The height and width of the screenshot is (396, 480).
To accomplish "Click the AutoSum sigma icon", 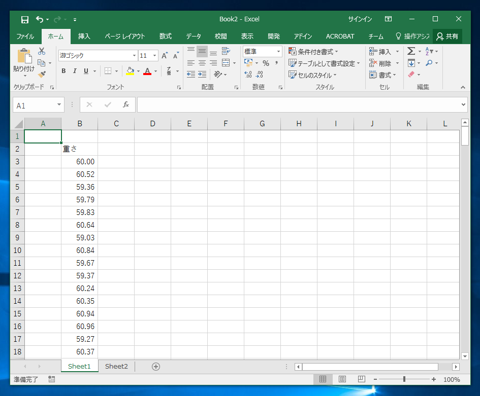I will 411,51.
